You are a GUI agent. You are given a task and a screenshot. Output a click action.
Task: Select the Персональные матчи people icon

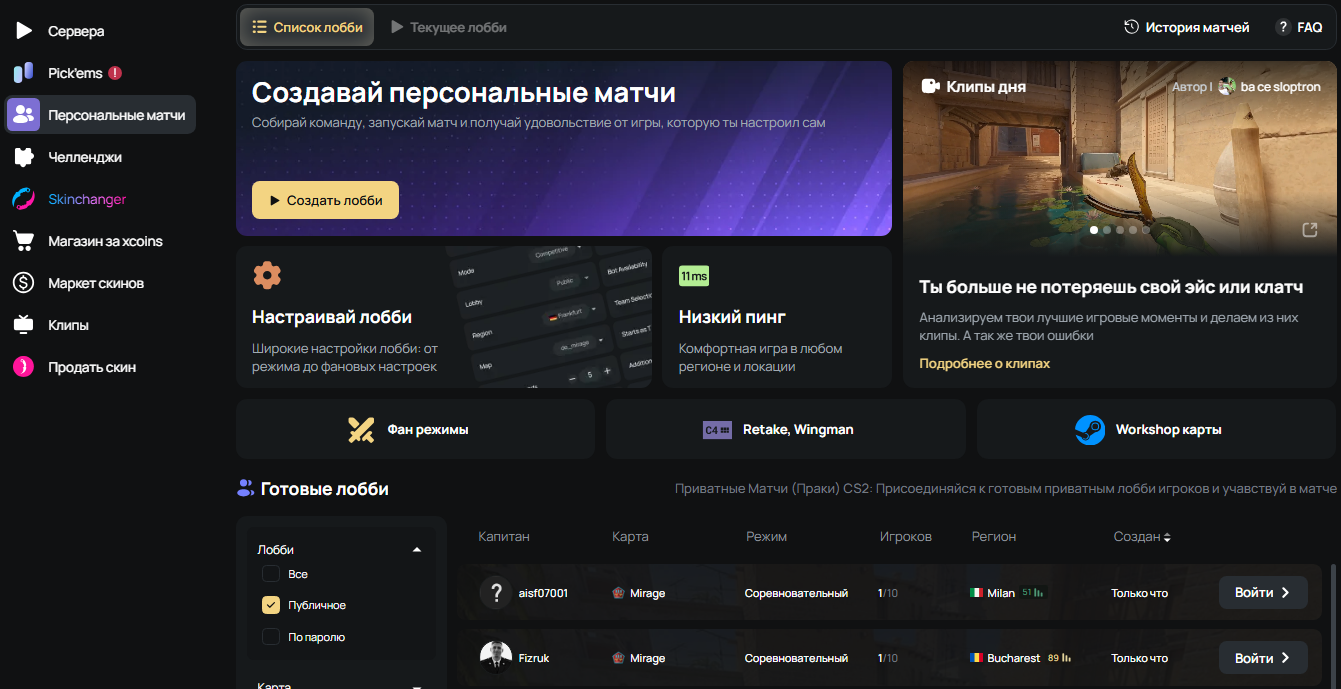click(23, 115)
